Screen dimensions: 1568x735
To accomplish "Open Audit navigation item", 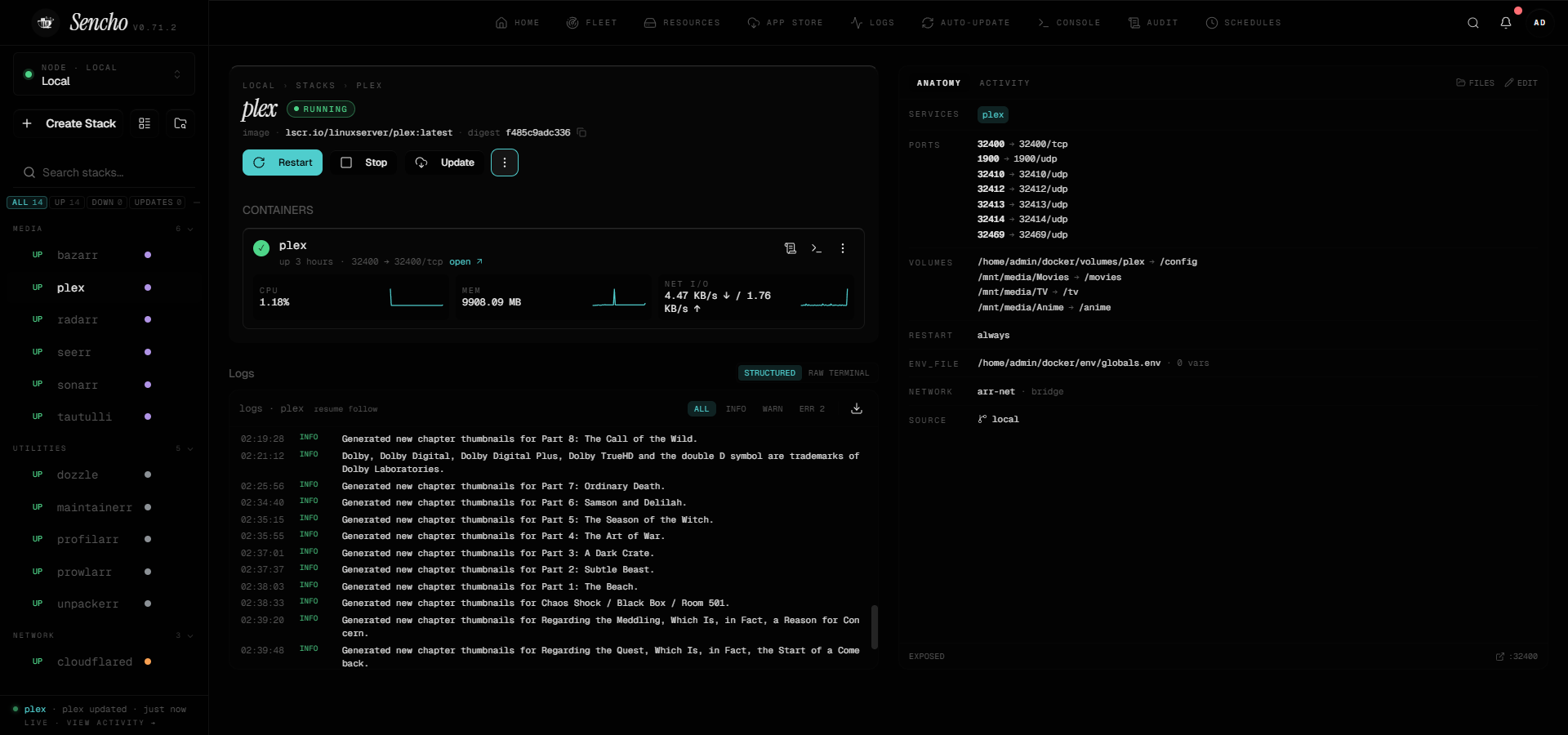I will click(x=1153, y=23).
